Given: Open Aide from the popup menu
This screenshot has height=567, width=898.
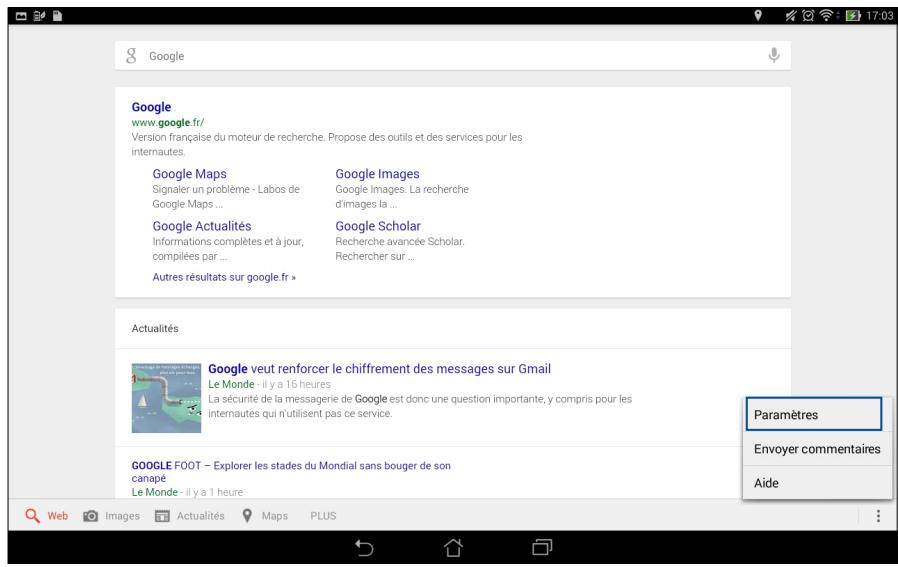Looking at the screenshot, I should pos(817,483).
